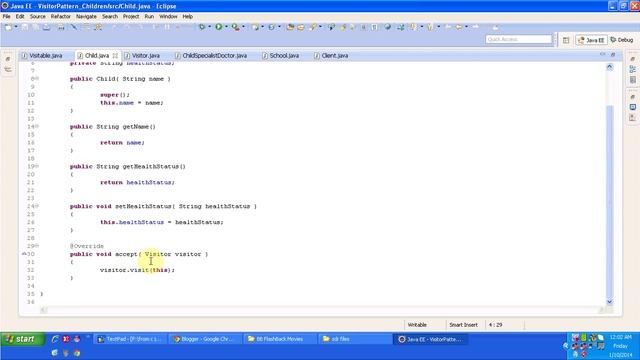Switch to the School.java editor tab

[x=281, y=56]
